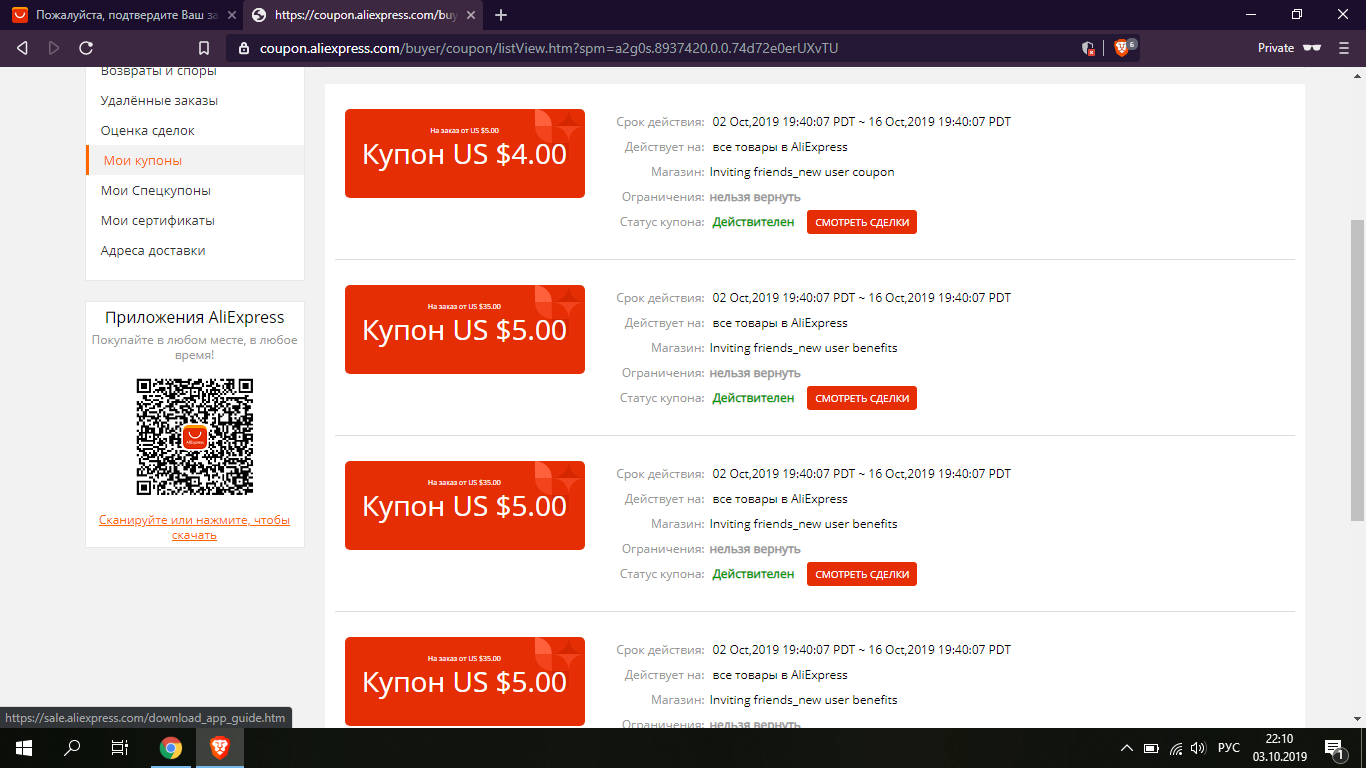Click the volume speaker tray icon
The width and height of the screenshot is (1366, 768).
point(1198,748)
